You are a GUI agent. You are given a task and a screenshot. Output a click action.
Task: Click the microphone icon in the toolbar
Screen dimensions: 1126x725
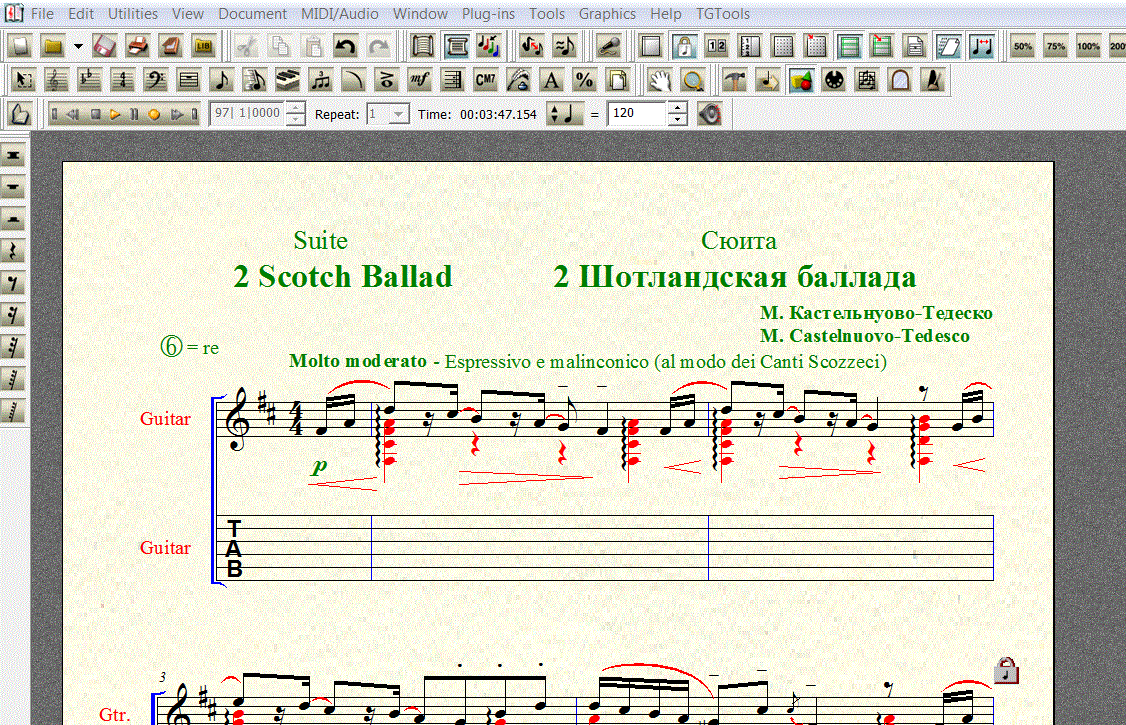click(609, 47)
